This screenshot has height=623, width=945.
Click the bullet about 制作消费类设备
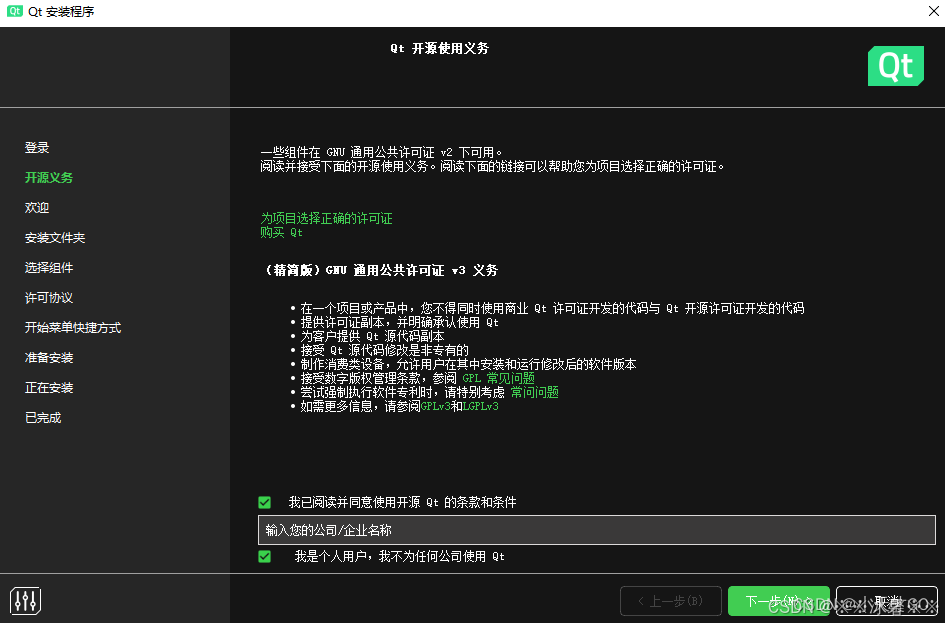tap(468, 365)
